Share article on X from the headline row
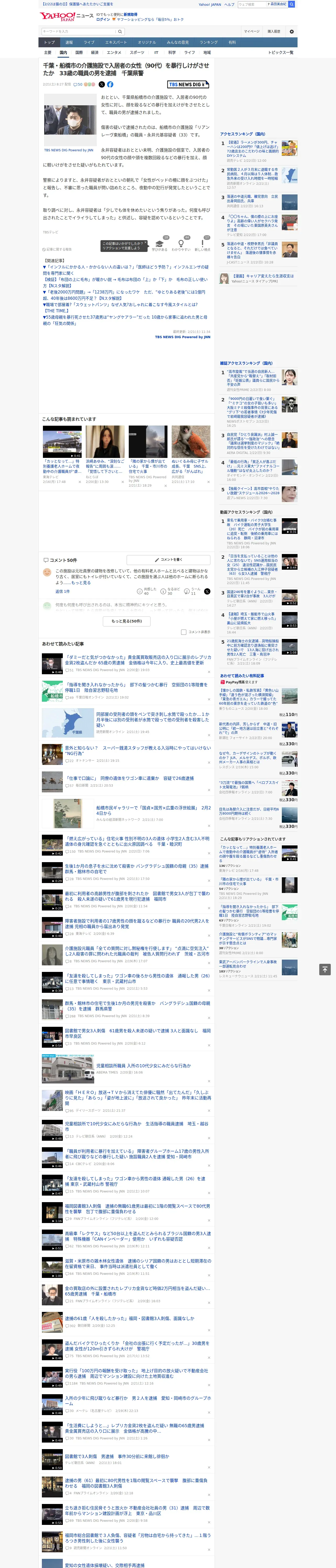Image resolution: width=336 pixels, height=1568 pixels. click(102, 85)
